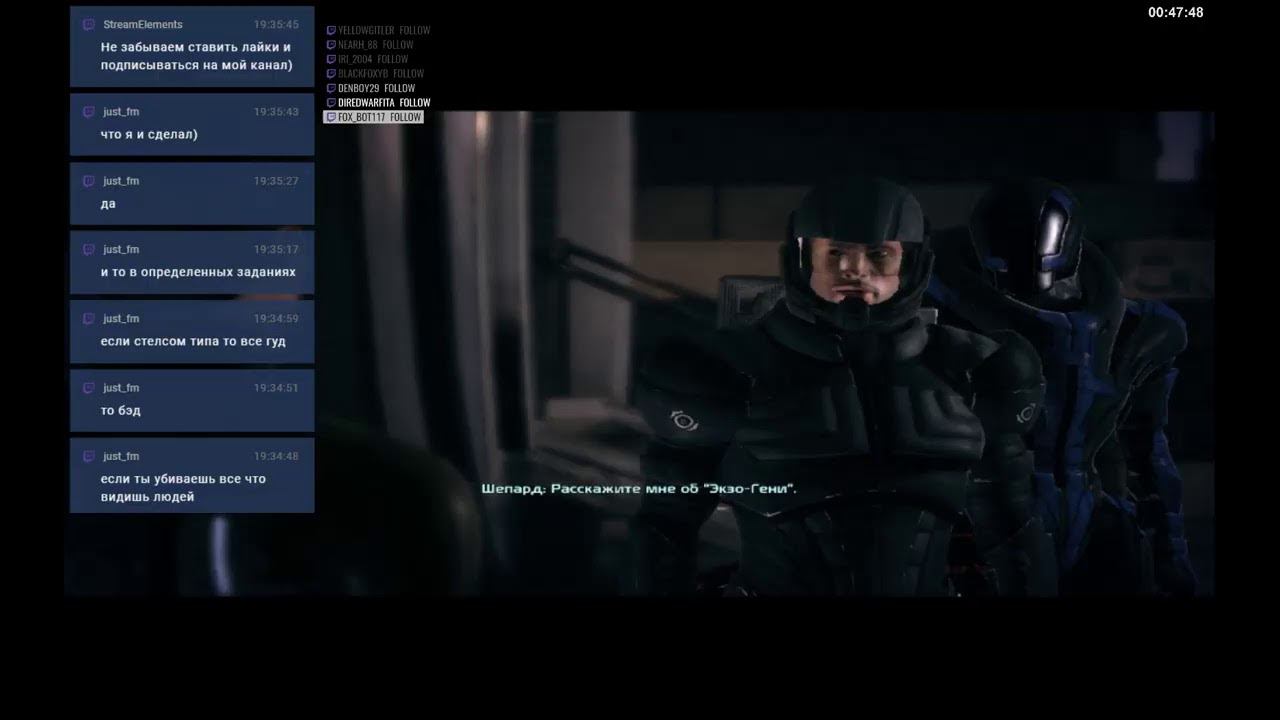The width and height of the screenshot is (1280, 720).
Task: Click the 19:35:45 chat timestamp
Action: click(x=276, y=24)
